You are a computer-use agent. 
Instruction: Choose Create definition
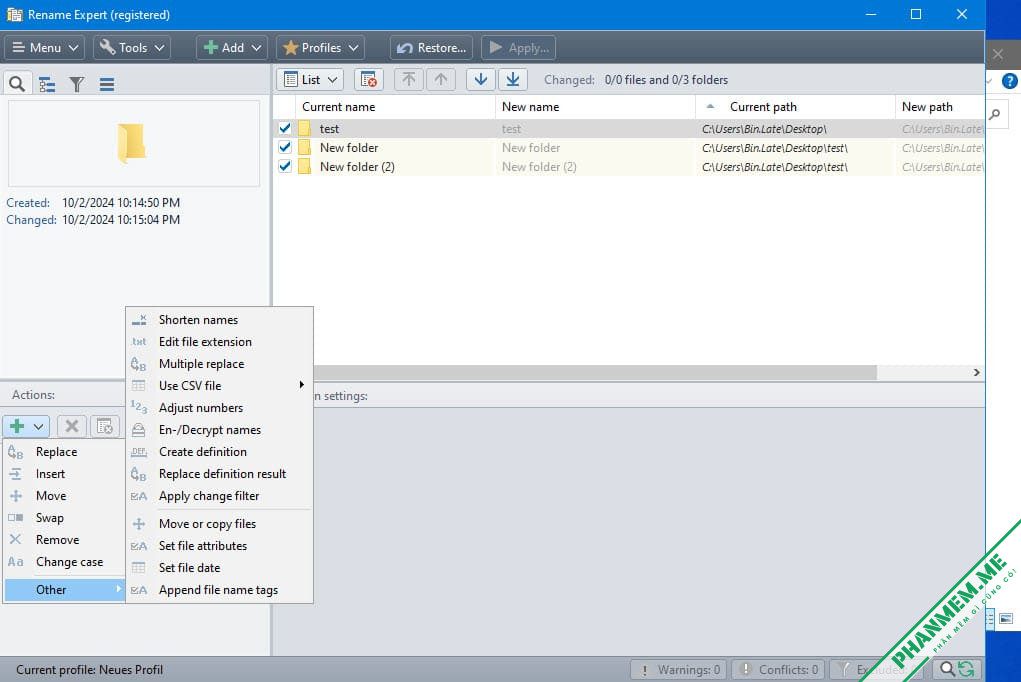pos(219,452)
